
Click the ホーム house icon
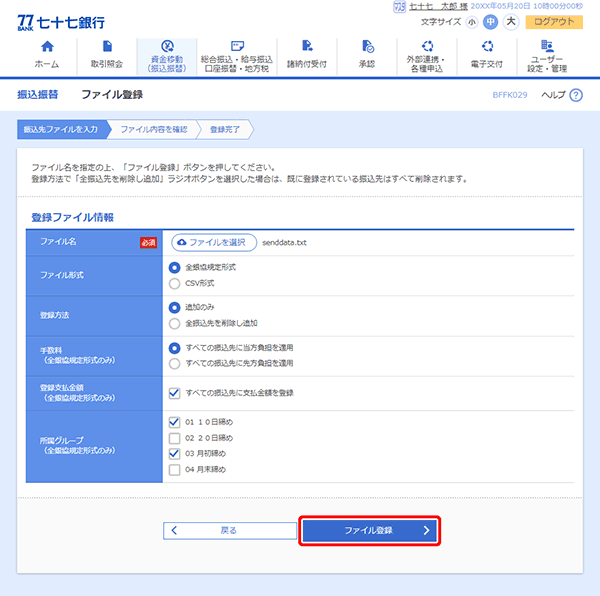[x=46, y=47]
